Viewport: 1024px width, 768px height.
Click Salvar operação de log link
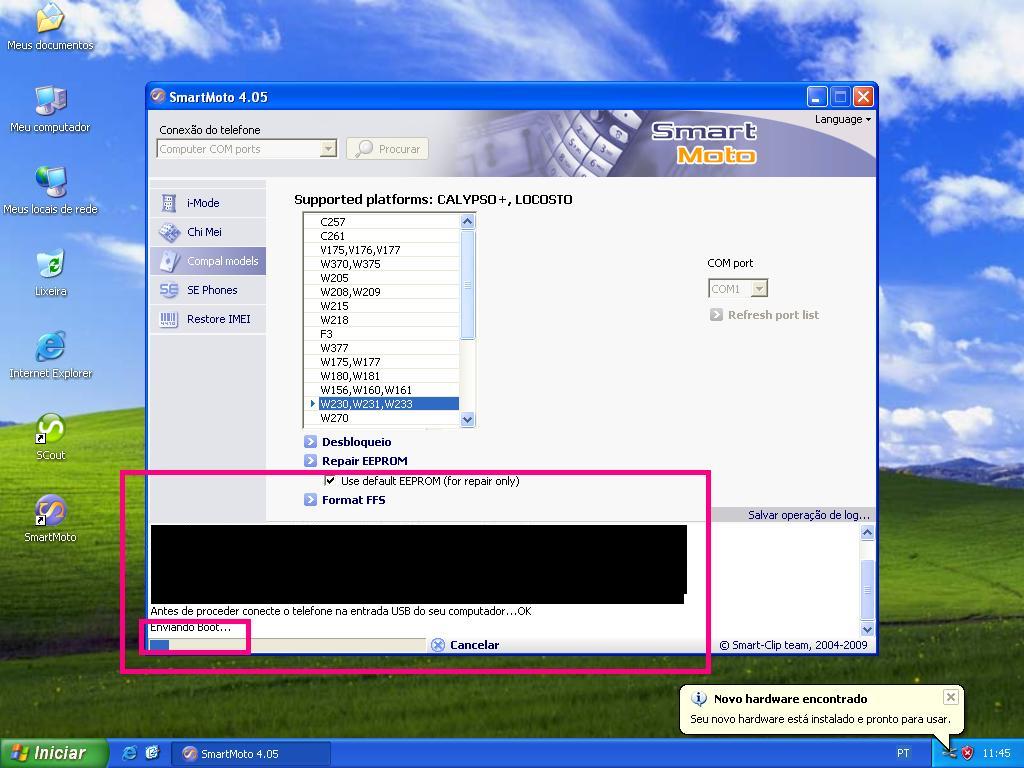click(x=808, y=515)
